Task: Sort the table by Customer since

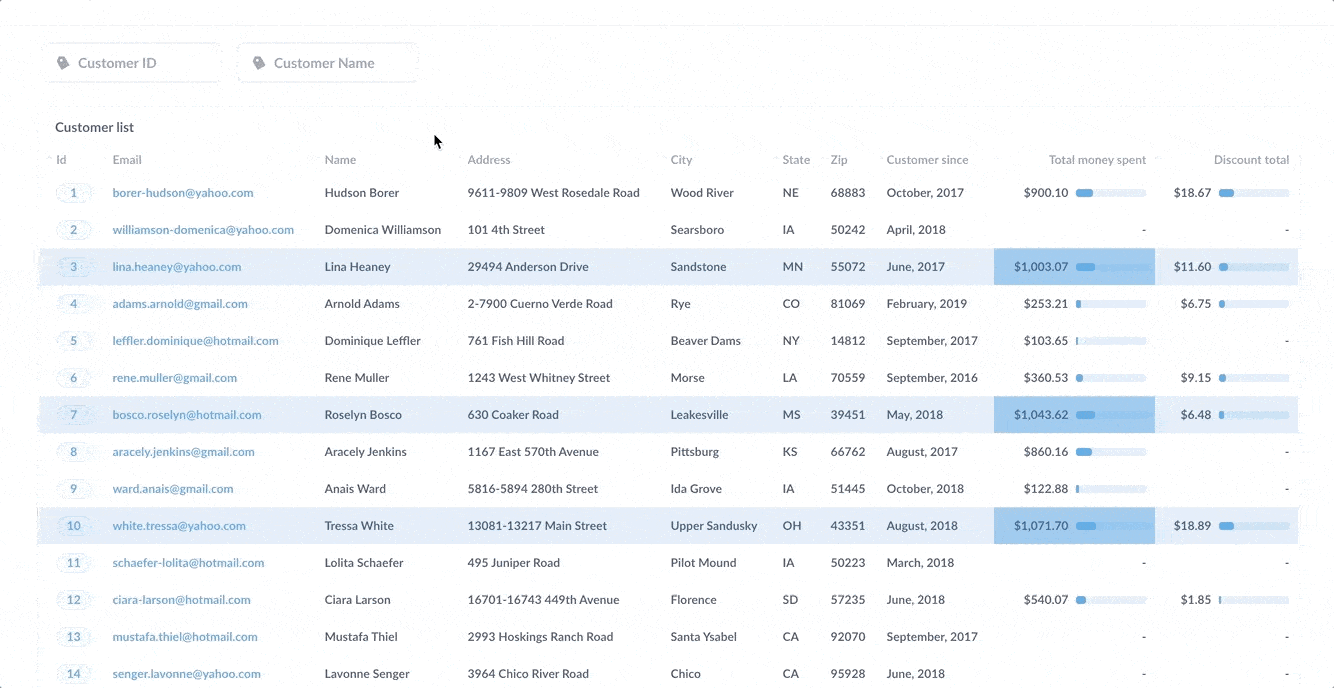Action: 926,159
